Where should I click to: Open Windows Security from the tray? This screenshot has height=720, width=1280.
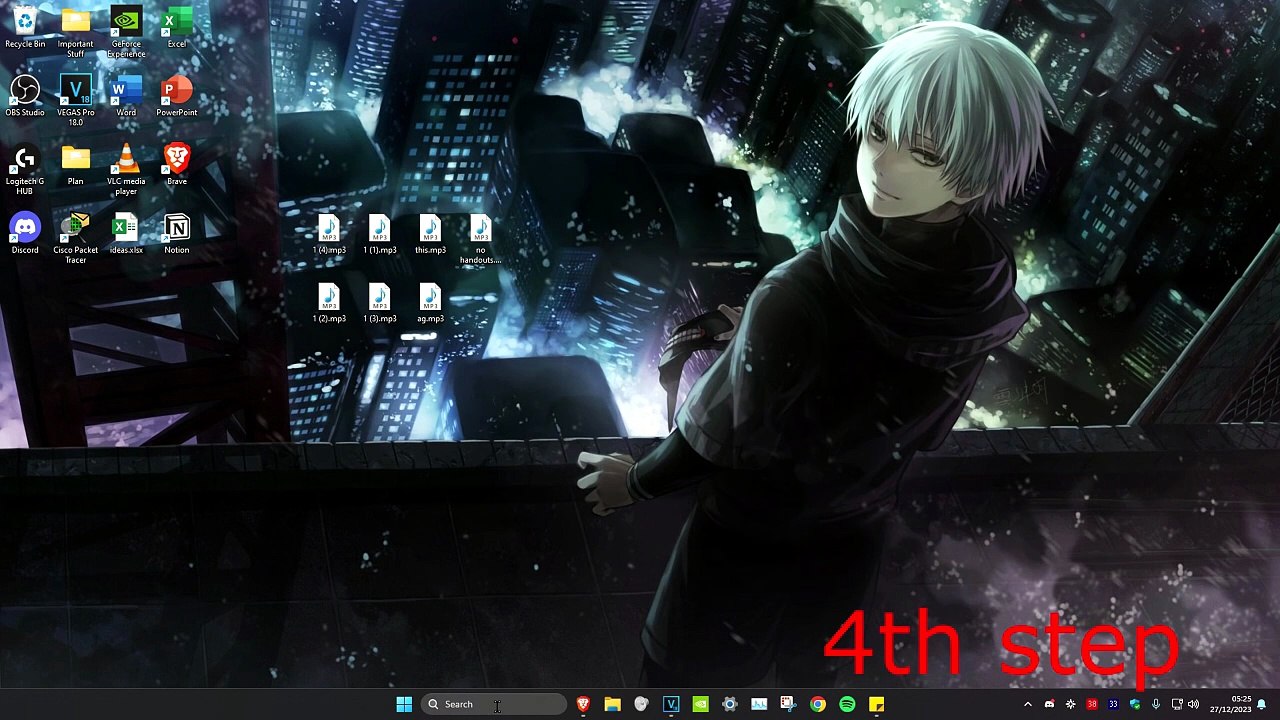[x=1135, y=704]
